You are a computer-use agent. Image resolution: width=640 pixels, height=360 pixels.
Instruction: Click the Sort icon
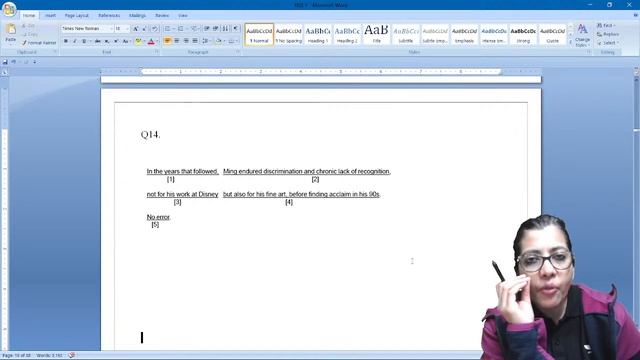coord(225,29)
